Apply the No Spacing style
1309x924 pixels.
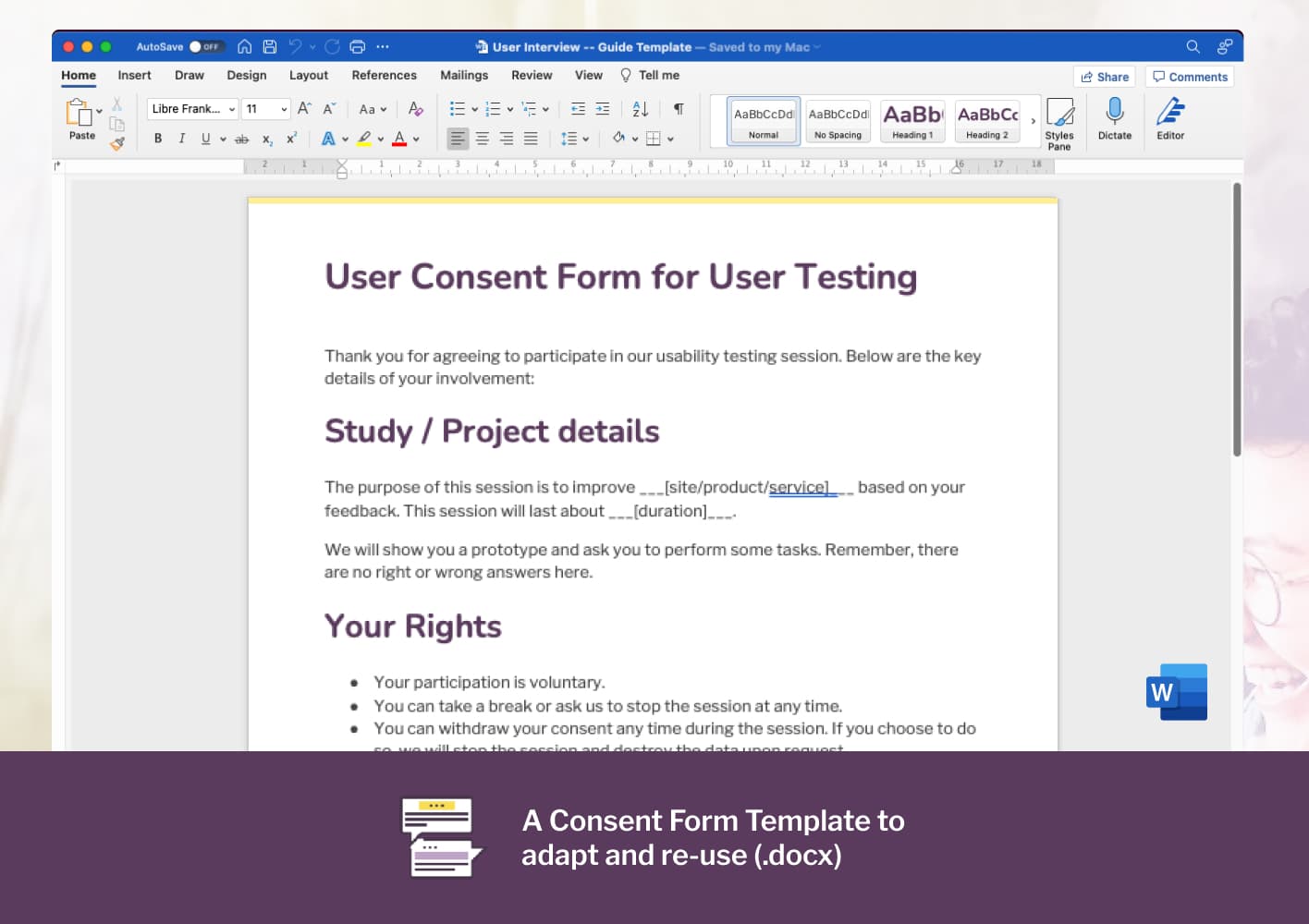pyautogui.click(x=838, y=121)
